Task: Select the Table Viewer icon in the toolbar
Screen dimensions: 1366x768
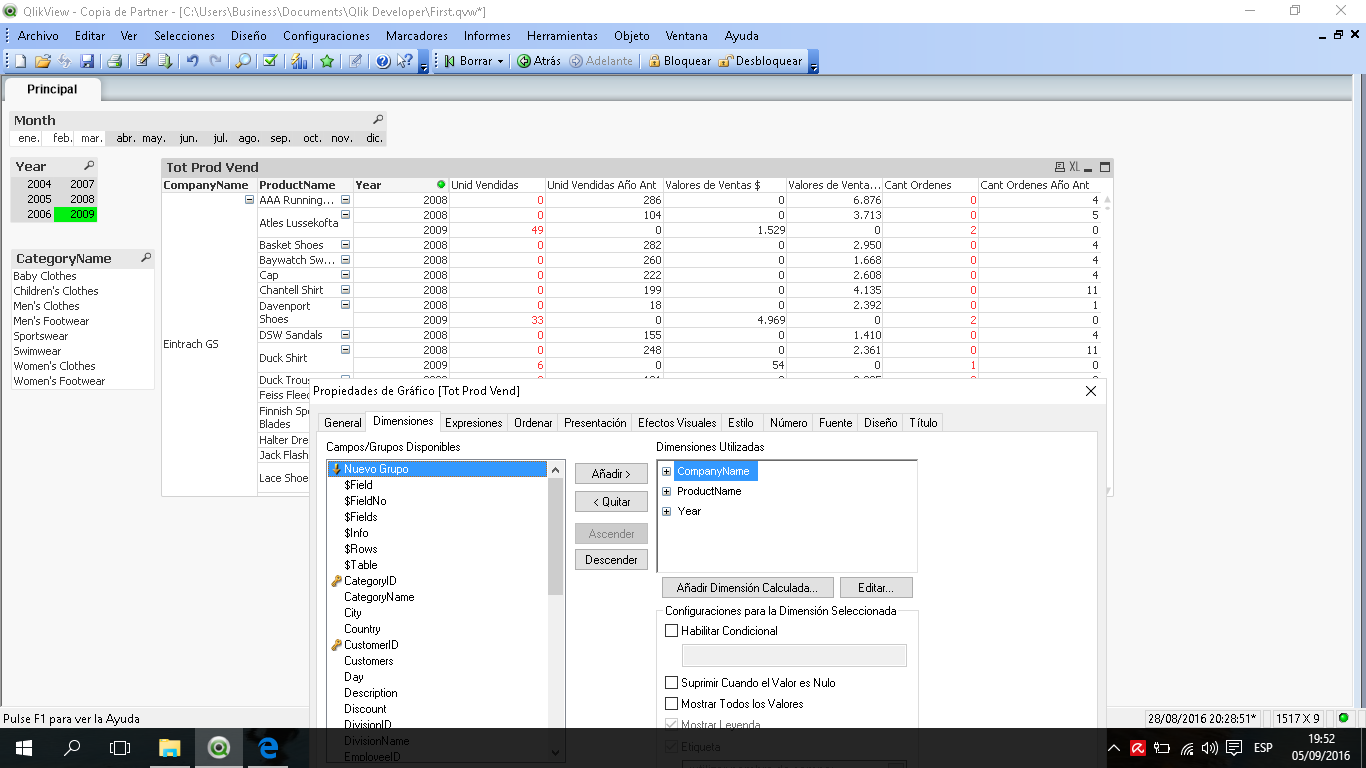Action: click(x=166, y=62)
